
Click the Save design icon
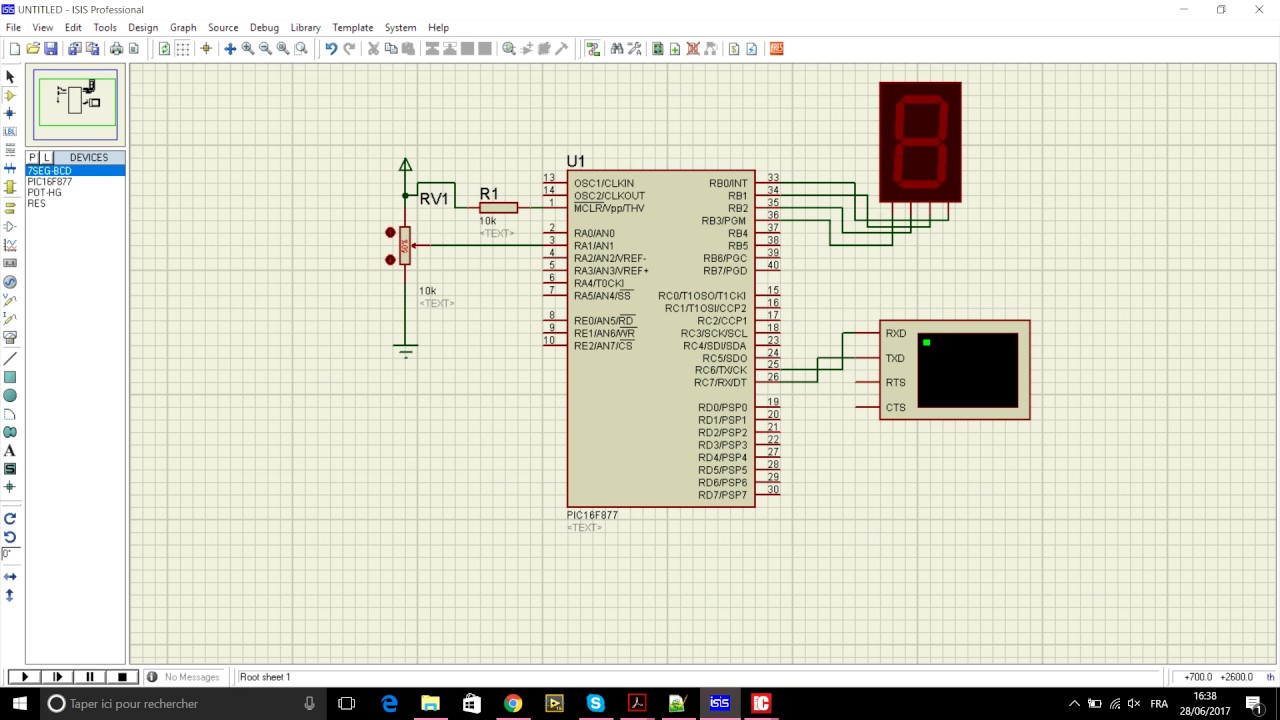click(x=50, y=48)
